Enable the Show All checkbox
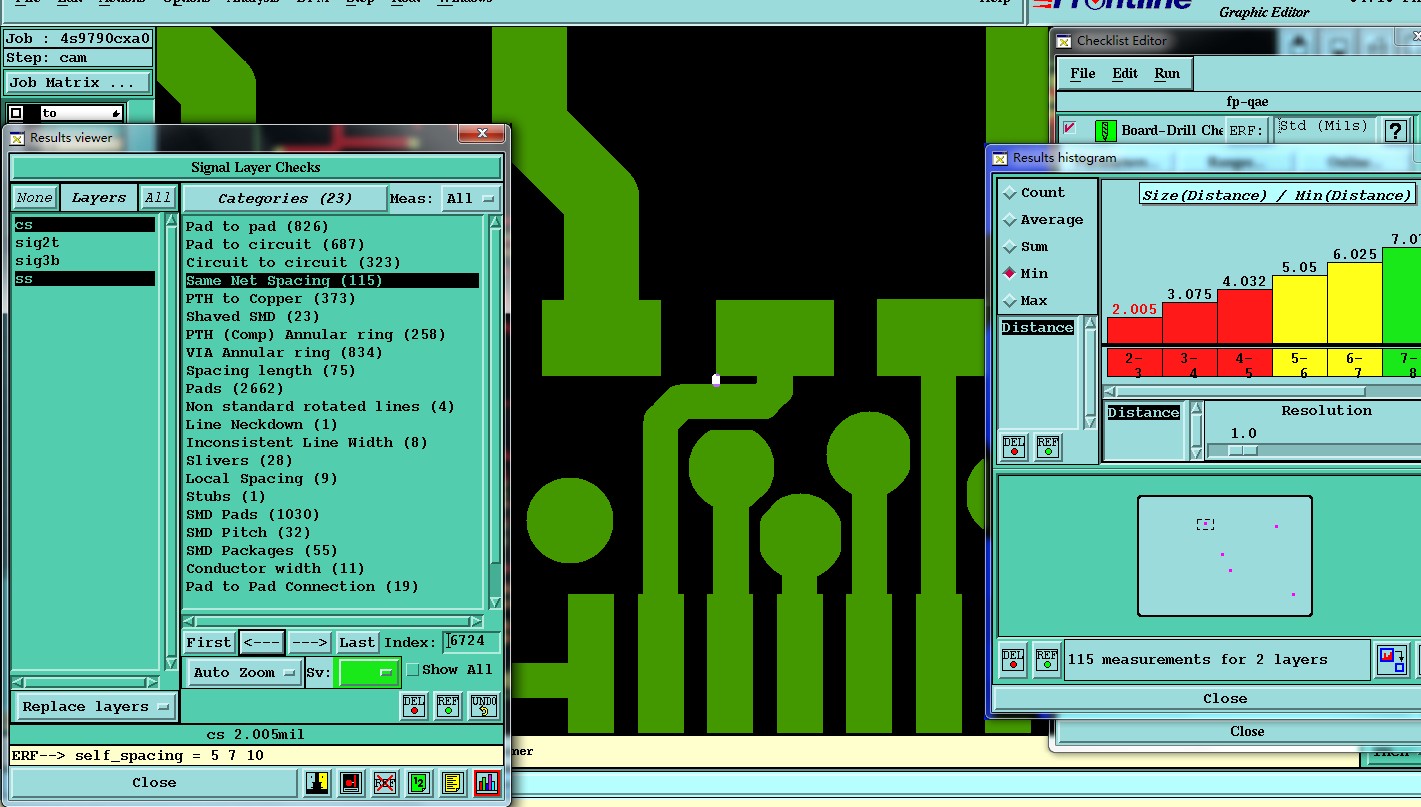This screenshot has height=807, width=1421. pyautogui.click(x=412, y=670)
